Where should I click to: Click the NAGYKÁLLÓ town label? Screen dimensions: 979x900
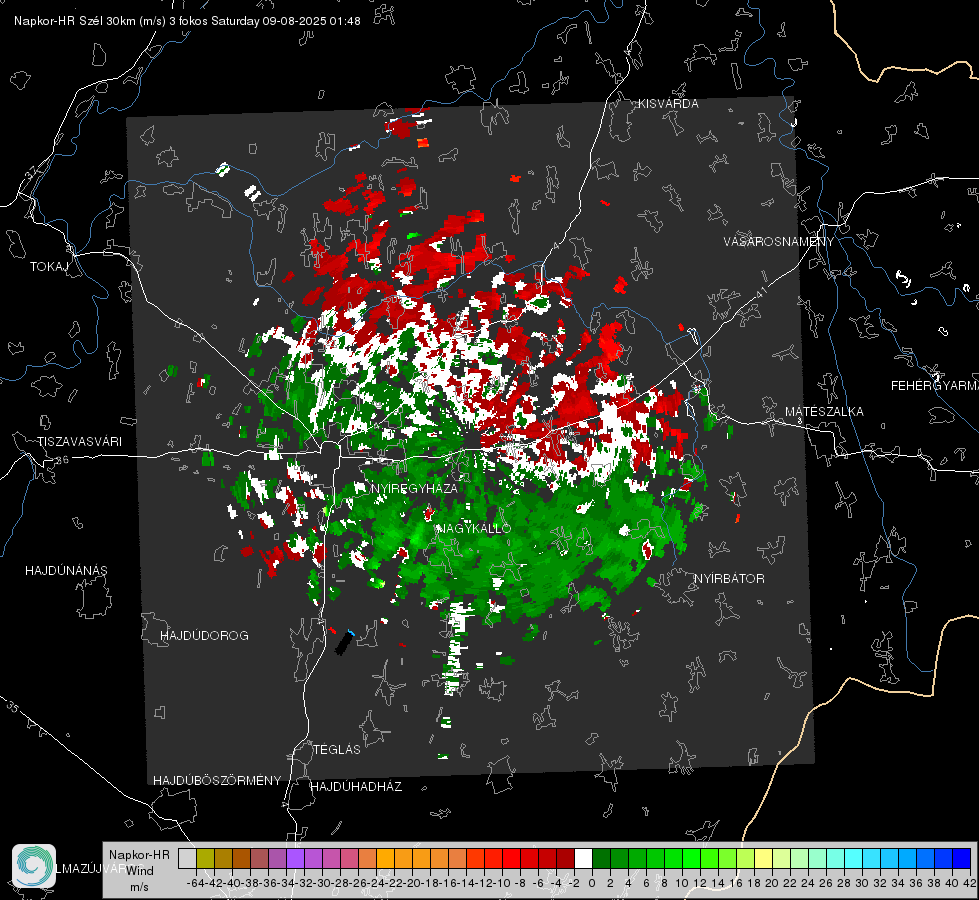click(x=474, y=528)
